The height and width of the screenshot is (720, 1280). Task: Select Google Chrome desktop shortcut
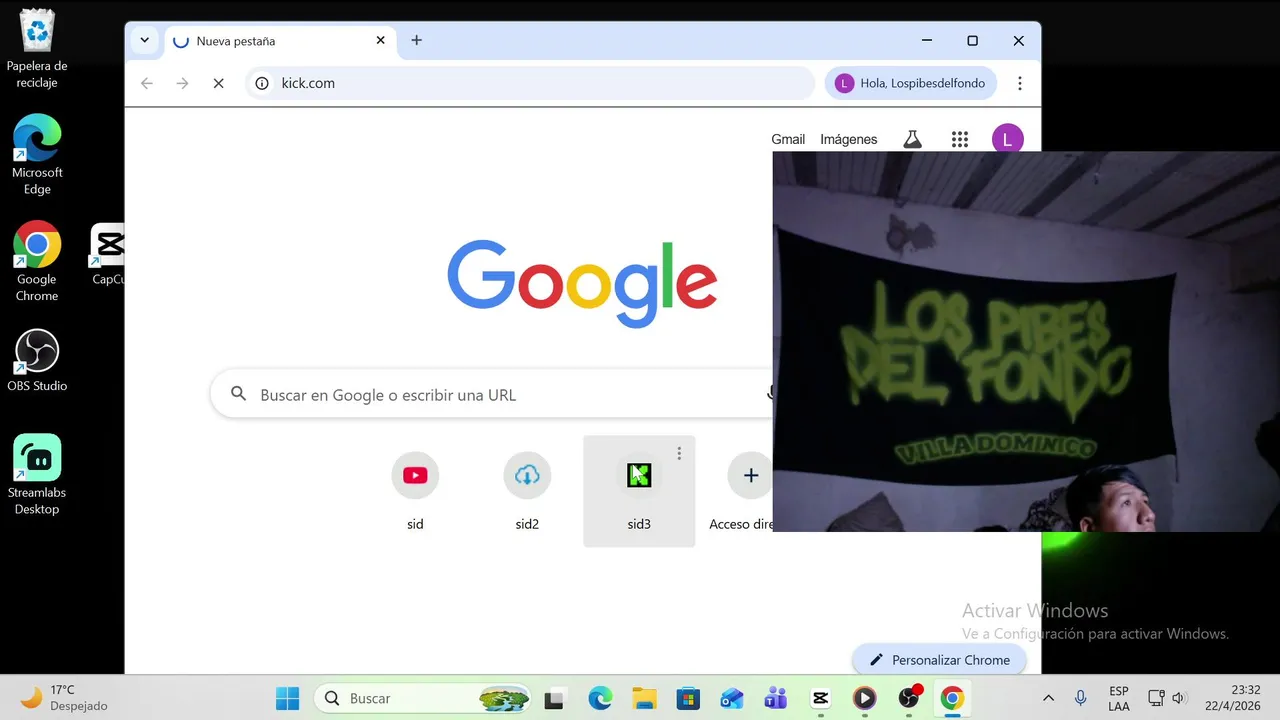(37, 261)
